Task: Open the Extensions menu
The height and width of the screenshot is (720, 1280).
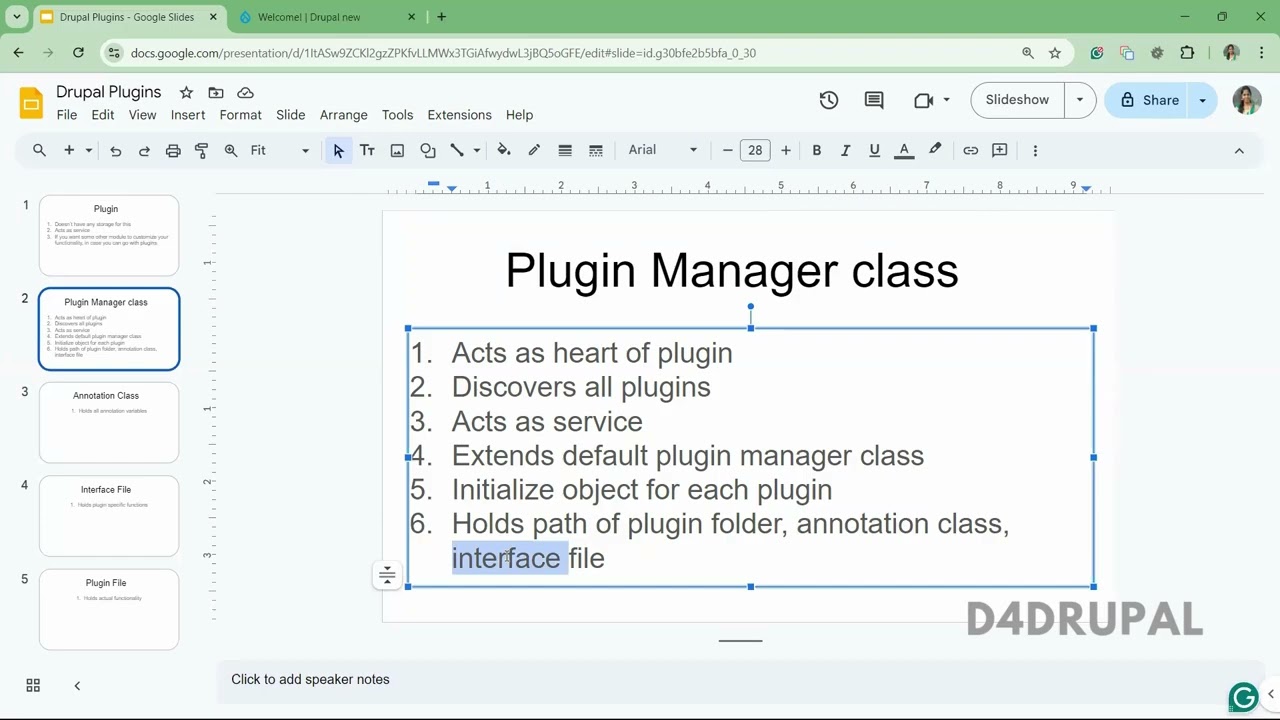Action: click(459, 115)
